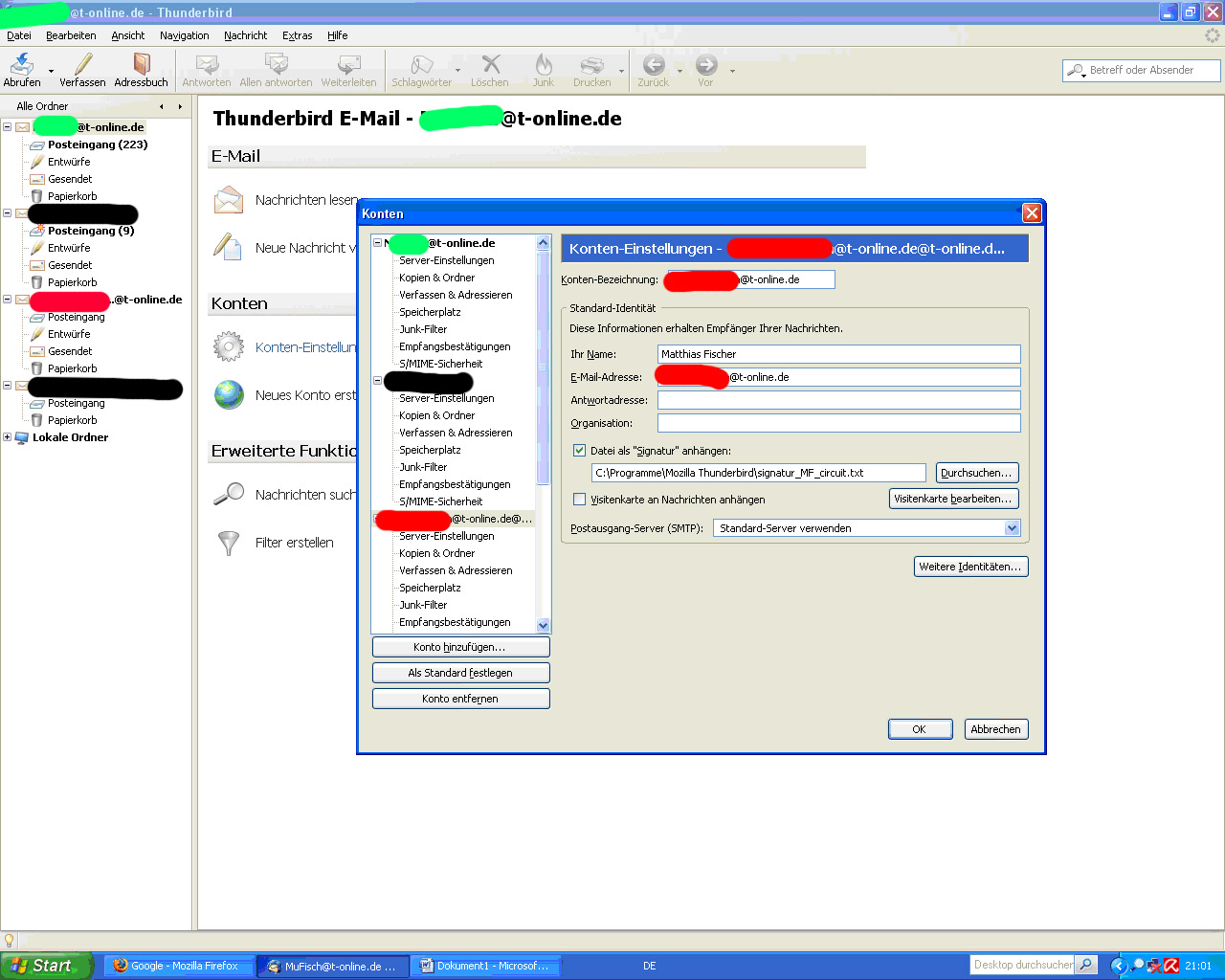This screenshot has width=1225, height=980.
Task: Click the lightbulb icon in status bar
Action: point(10,941)
